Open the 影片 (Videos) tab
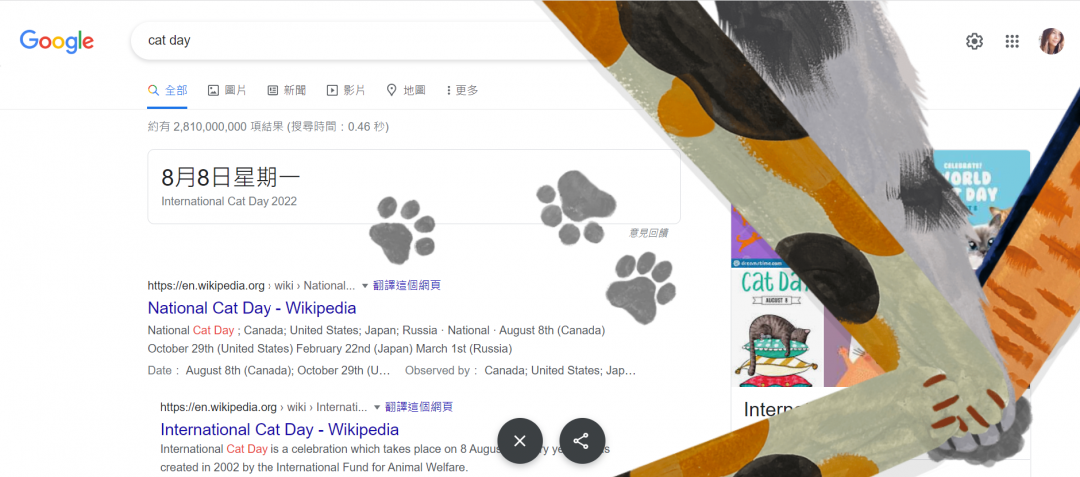The height and width of the screenshot is (477, 1080). click(x=346, y=90)
